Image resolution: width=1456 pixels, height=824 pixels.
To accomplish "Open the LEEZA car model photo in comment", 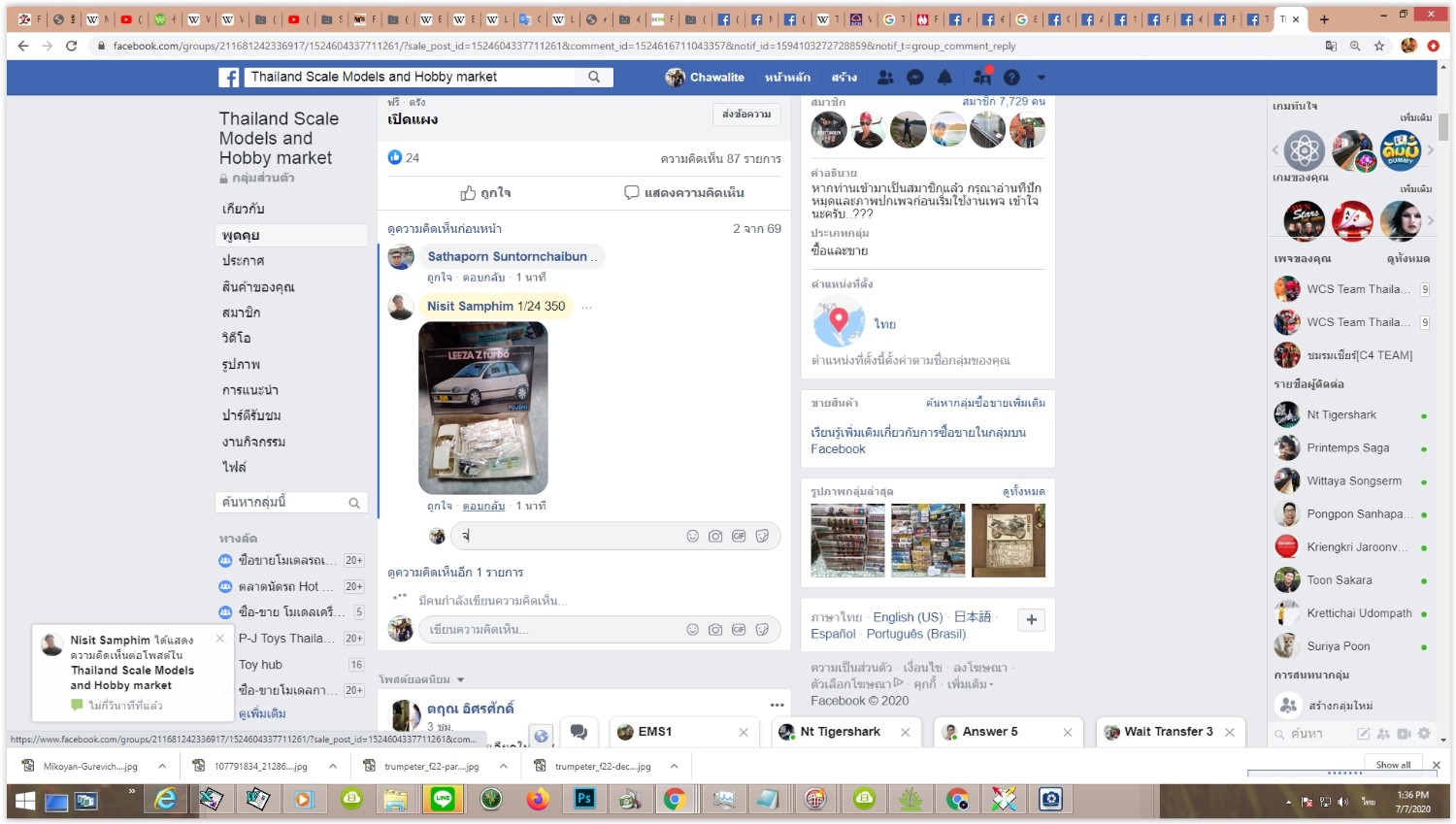I will (483, 409).
